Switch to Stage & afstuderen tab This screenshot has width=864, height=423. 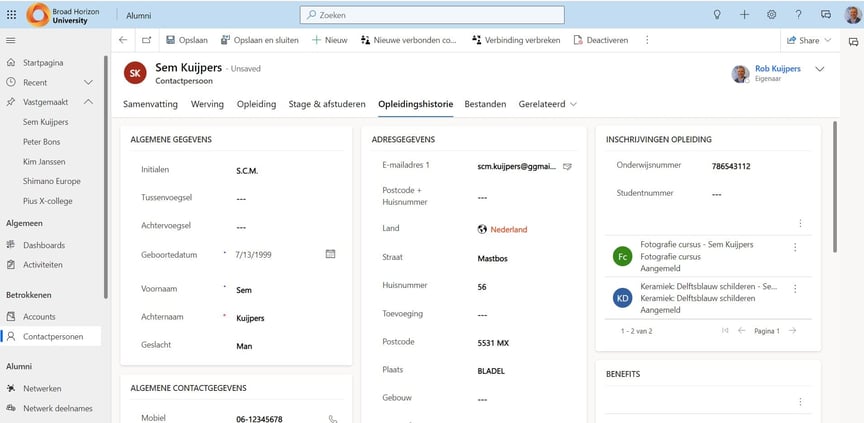click(327, 104)
